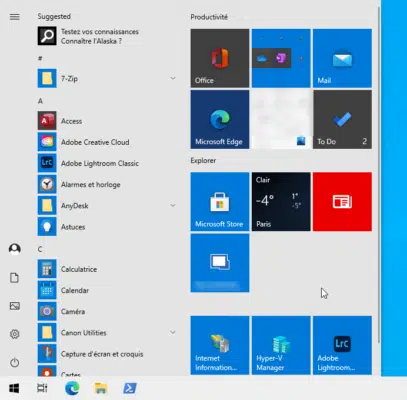Click the Start button on taskbar

pos(14,388)
